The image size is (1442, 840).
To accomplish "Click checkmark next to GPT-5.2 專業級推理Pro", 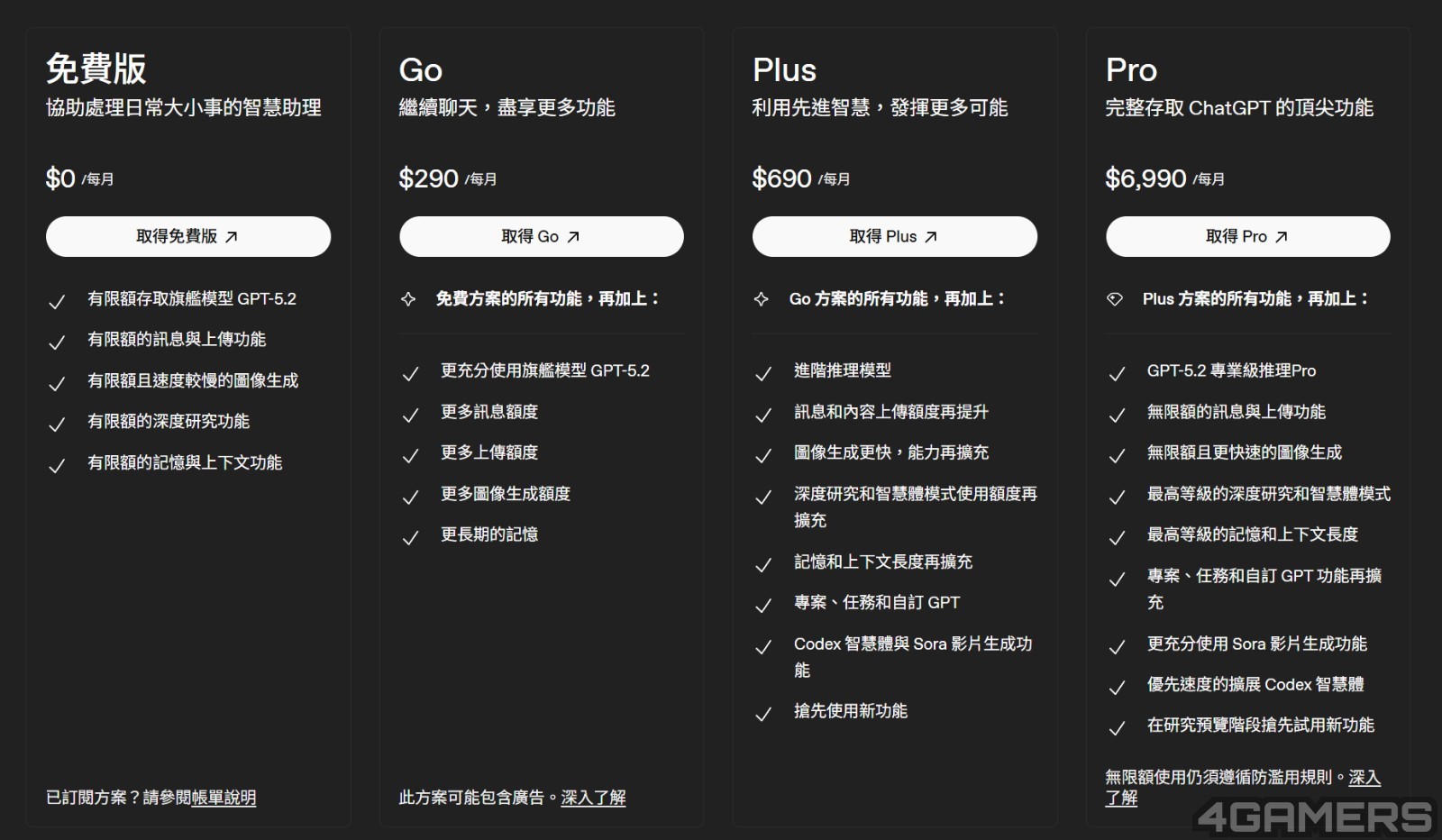I will point(1117,374).
